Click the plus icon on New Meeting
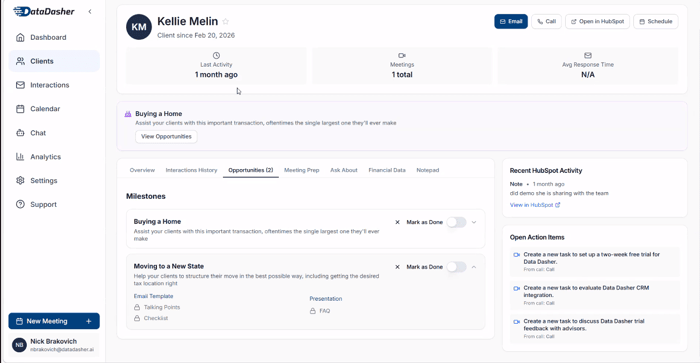Screen dimensions: 700x363 (88, 321)
